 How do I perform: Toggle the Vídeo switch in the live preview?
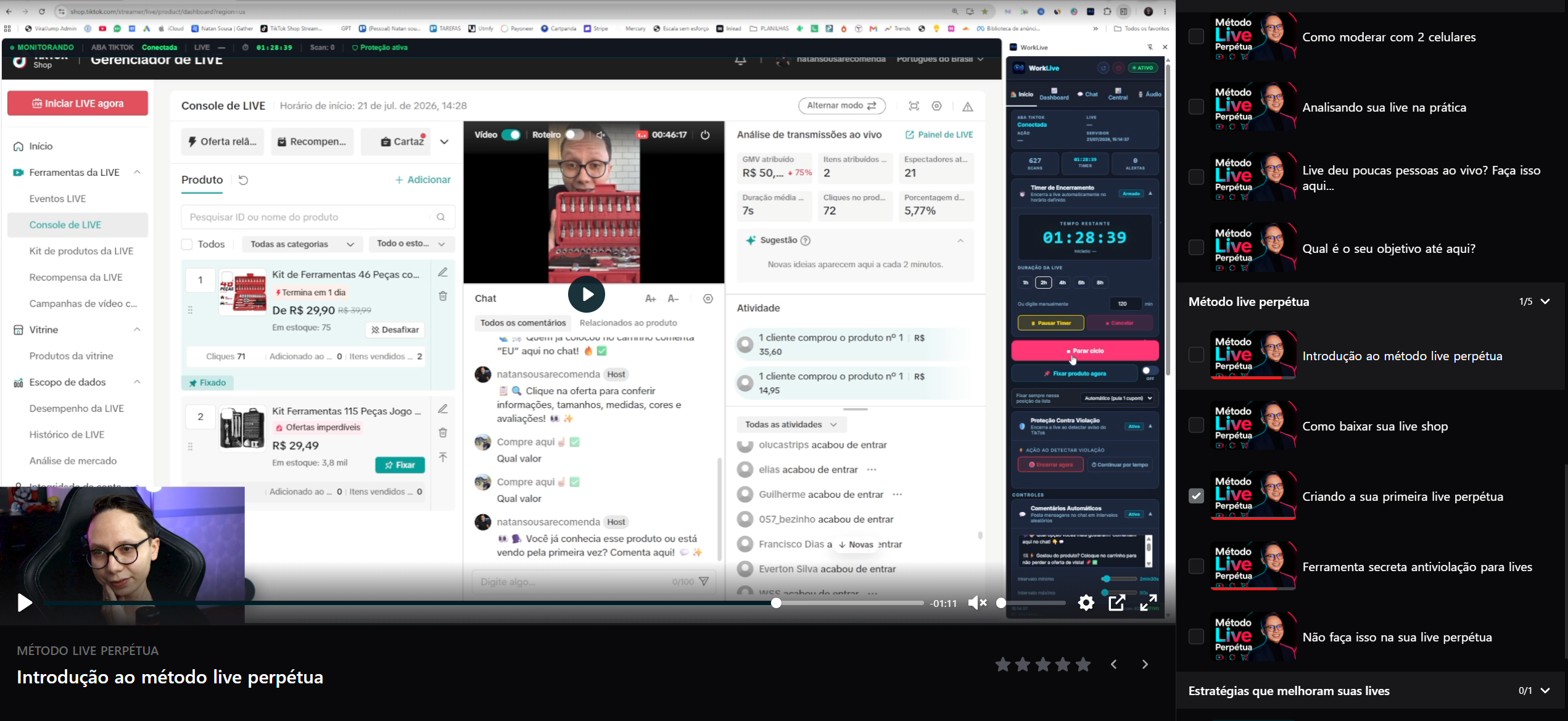point(511,135)
